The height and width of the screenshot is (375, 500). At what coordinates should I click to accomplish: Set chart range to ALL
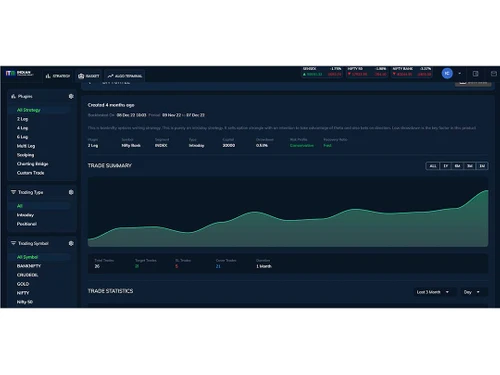point(433,166)
